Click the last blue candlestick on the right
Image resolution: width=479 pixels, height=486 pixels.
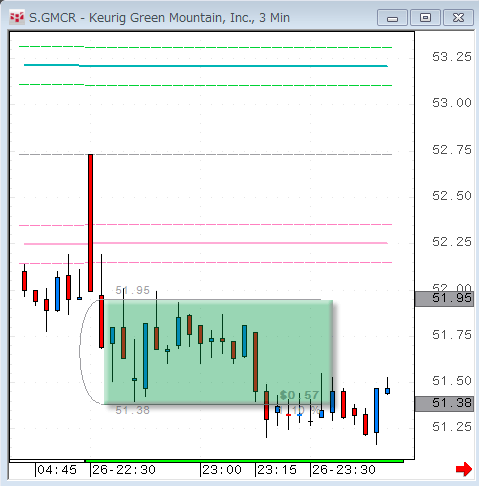(387, 391)
